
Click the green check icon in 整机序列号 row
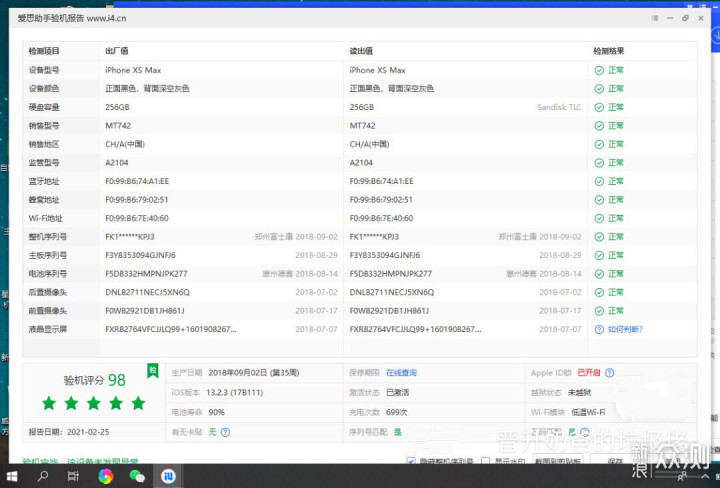pos(599,237)
